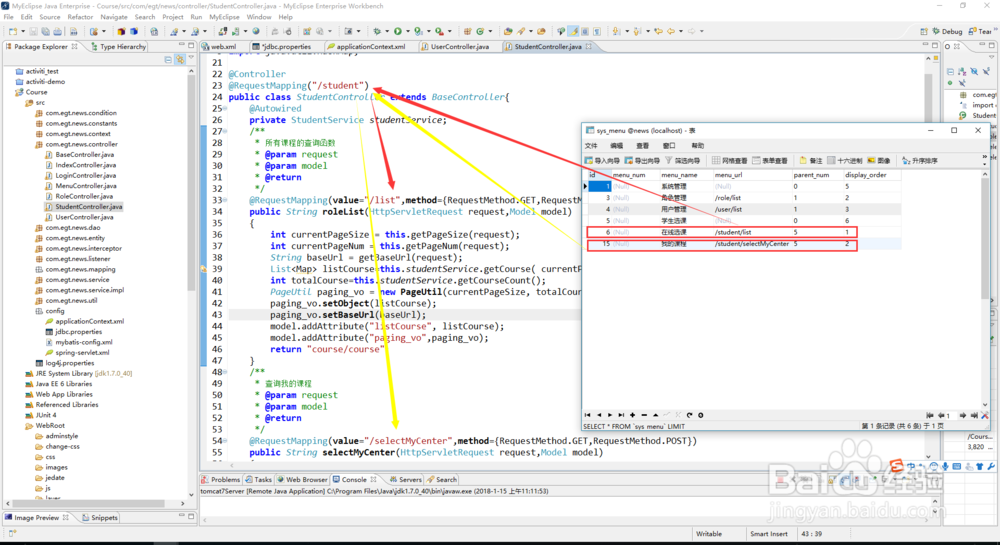Switch to web.xml editor tab
1000x545 pixels.
219,47
